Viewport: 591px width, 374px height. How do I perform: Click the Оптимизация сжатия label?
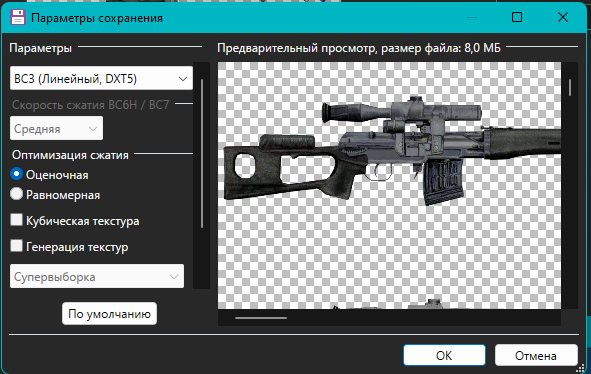70,155
